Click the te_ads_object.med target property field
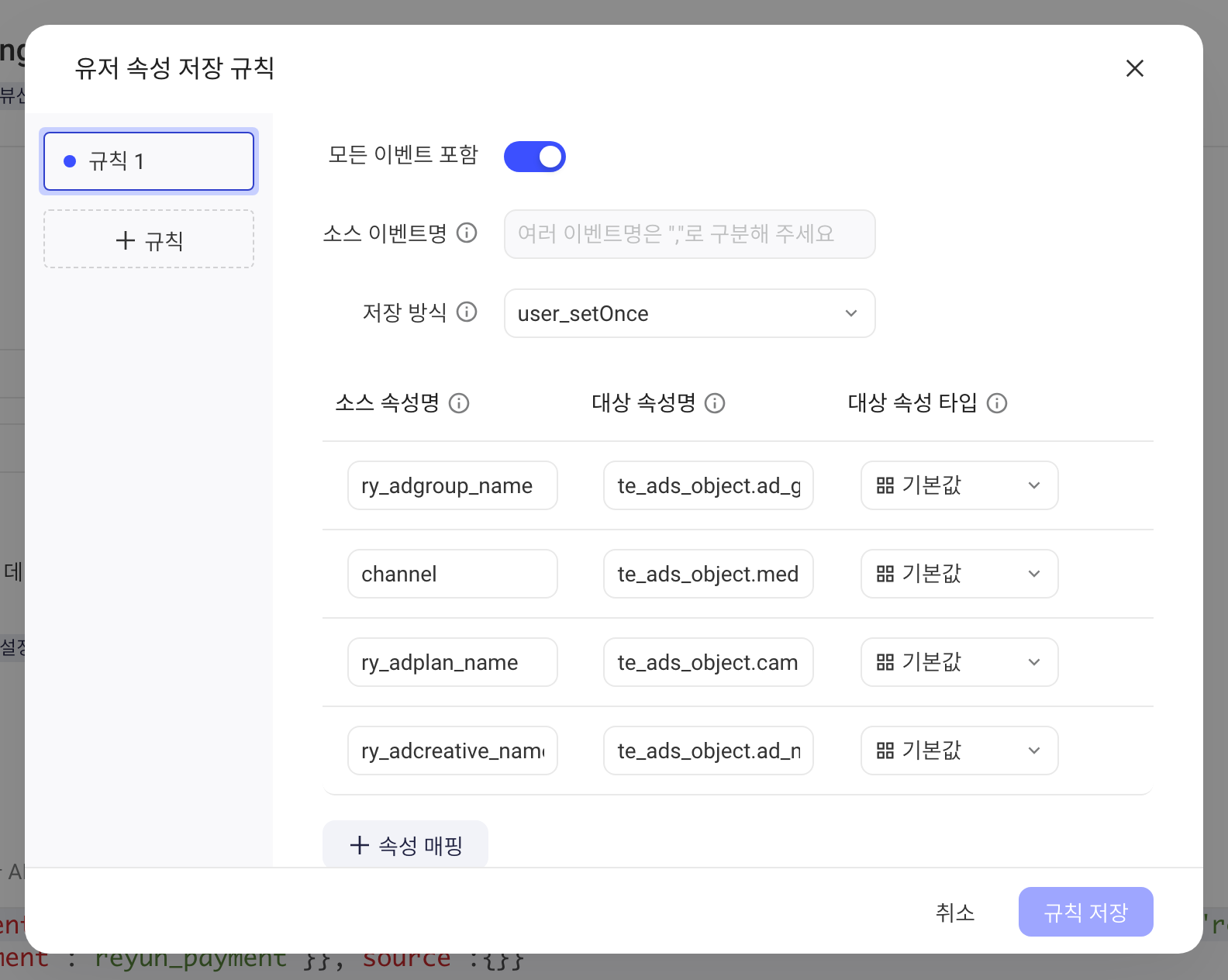Image resolution: width=1228 pixels, height=980 pixels. coord(709,574)
